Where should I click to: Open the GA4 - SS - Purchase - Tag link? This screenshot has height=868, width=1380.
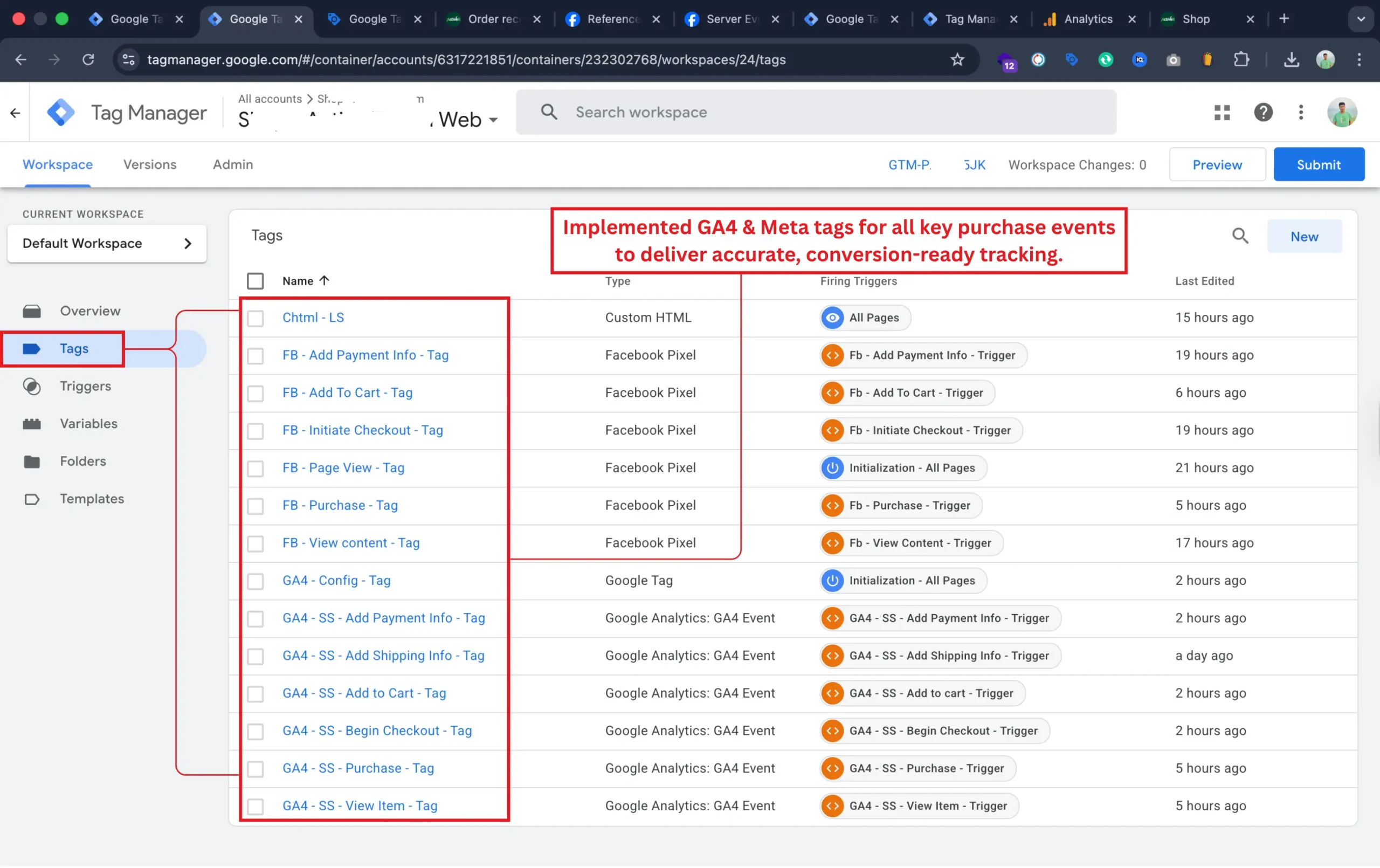point(357,768)
